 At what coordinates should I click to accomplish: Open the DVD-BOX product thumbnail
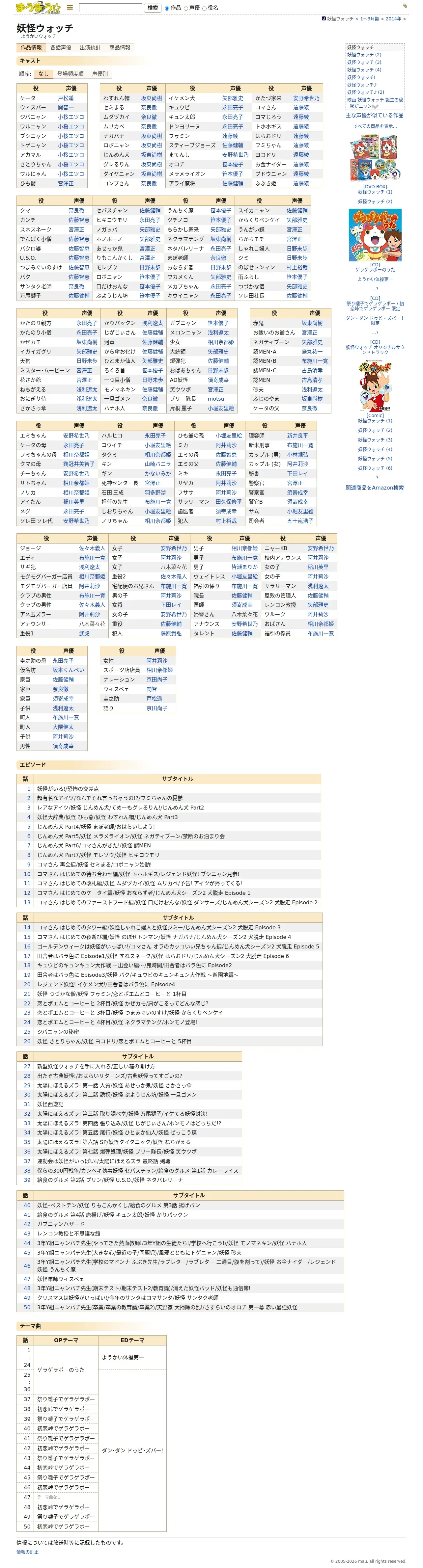tap(375, 158)
